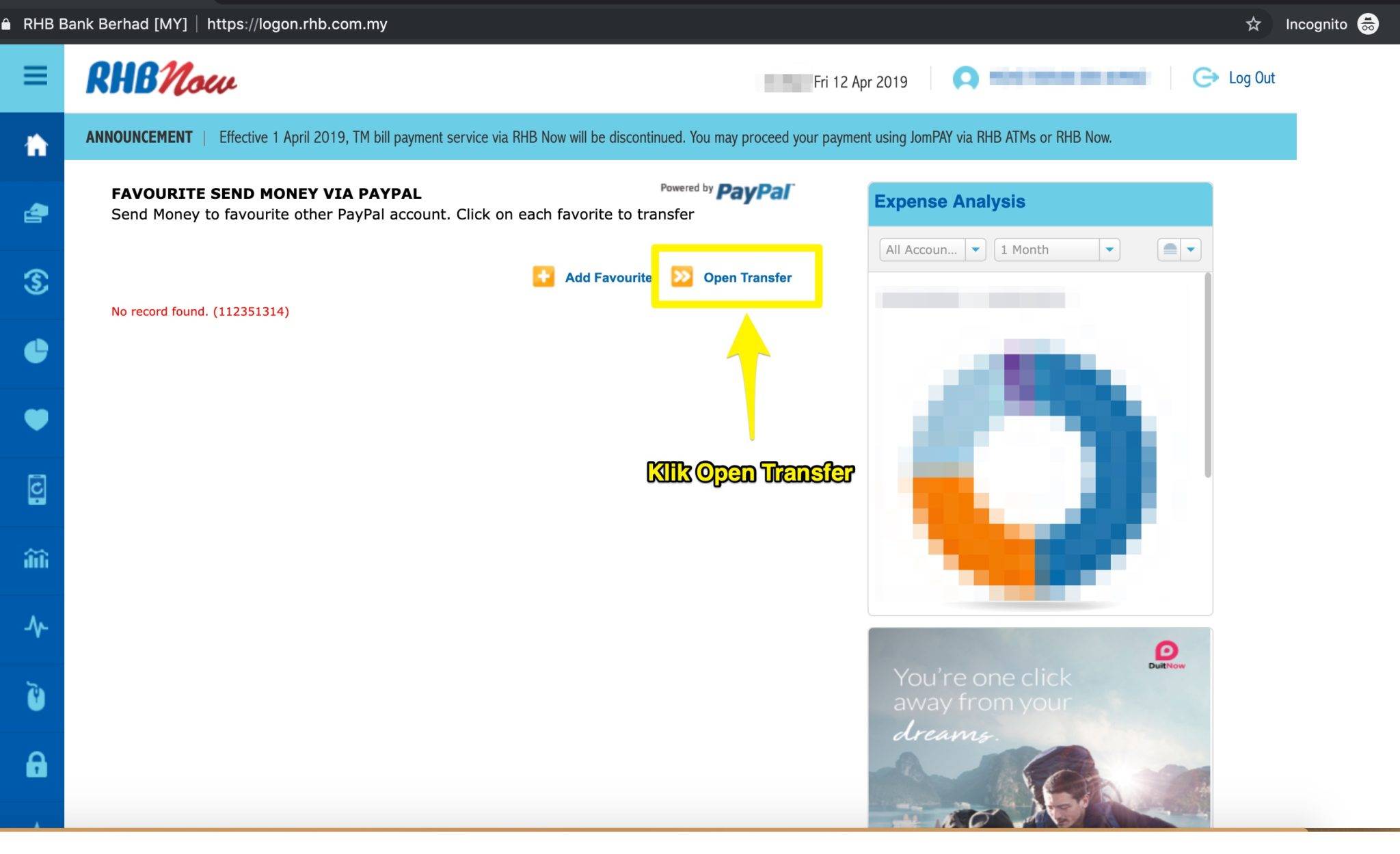Image resolution: width=1400 pixels, height=854 pixels.
Task: Open the chart type dropdown in Expense Analysis
Action: coord(1179,250)
